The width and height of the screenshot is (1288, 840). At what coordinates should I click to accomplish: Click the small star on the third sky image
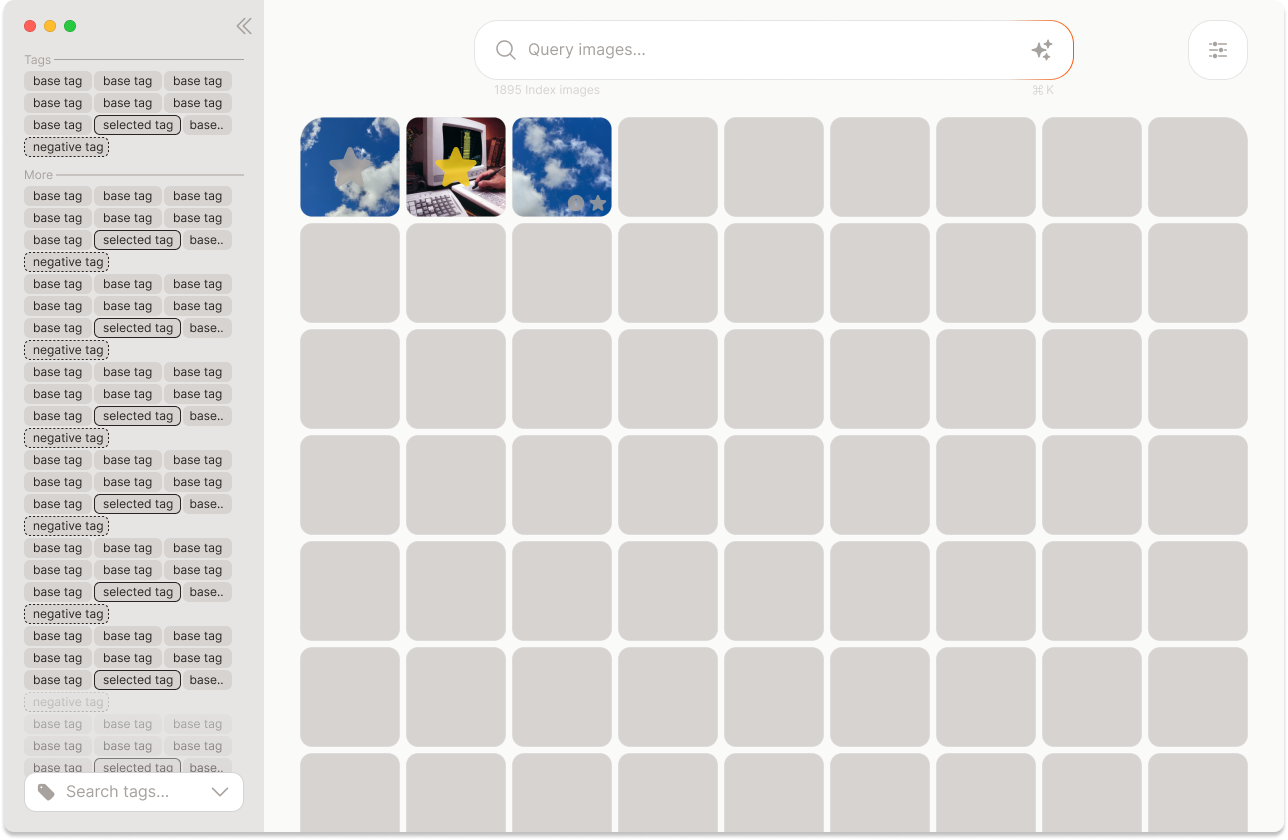coord(598,203)
